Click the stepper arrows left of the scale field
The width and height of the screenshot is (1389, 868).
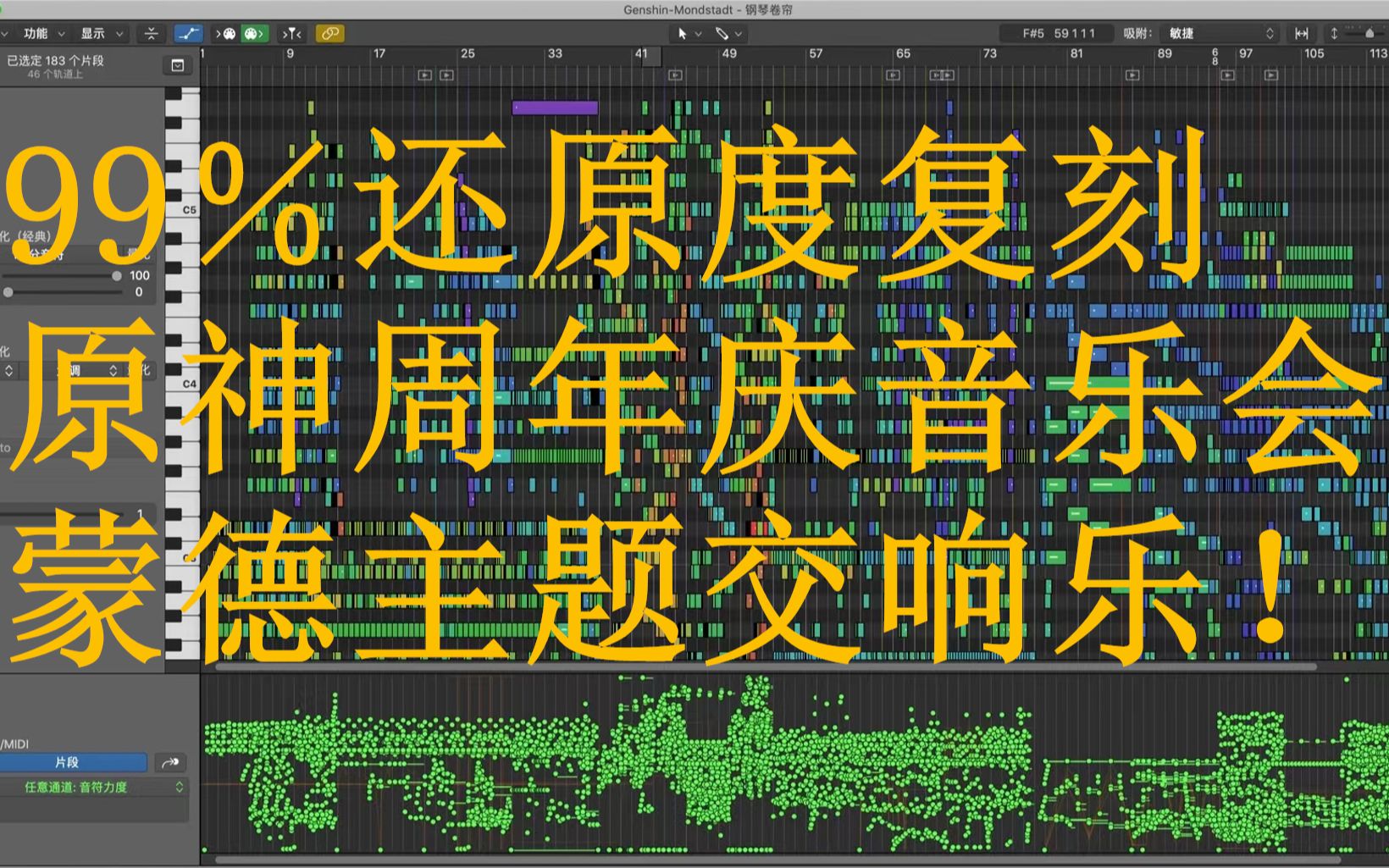(8, 371)
